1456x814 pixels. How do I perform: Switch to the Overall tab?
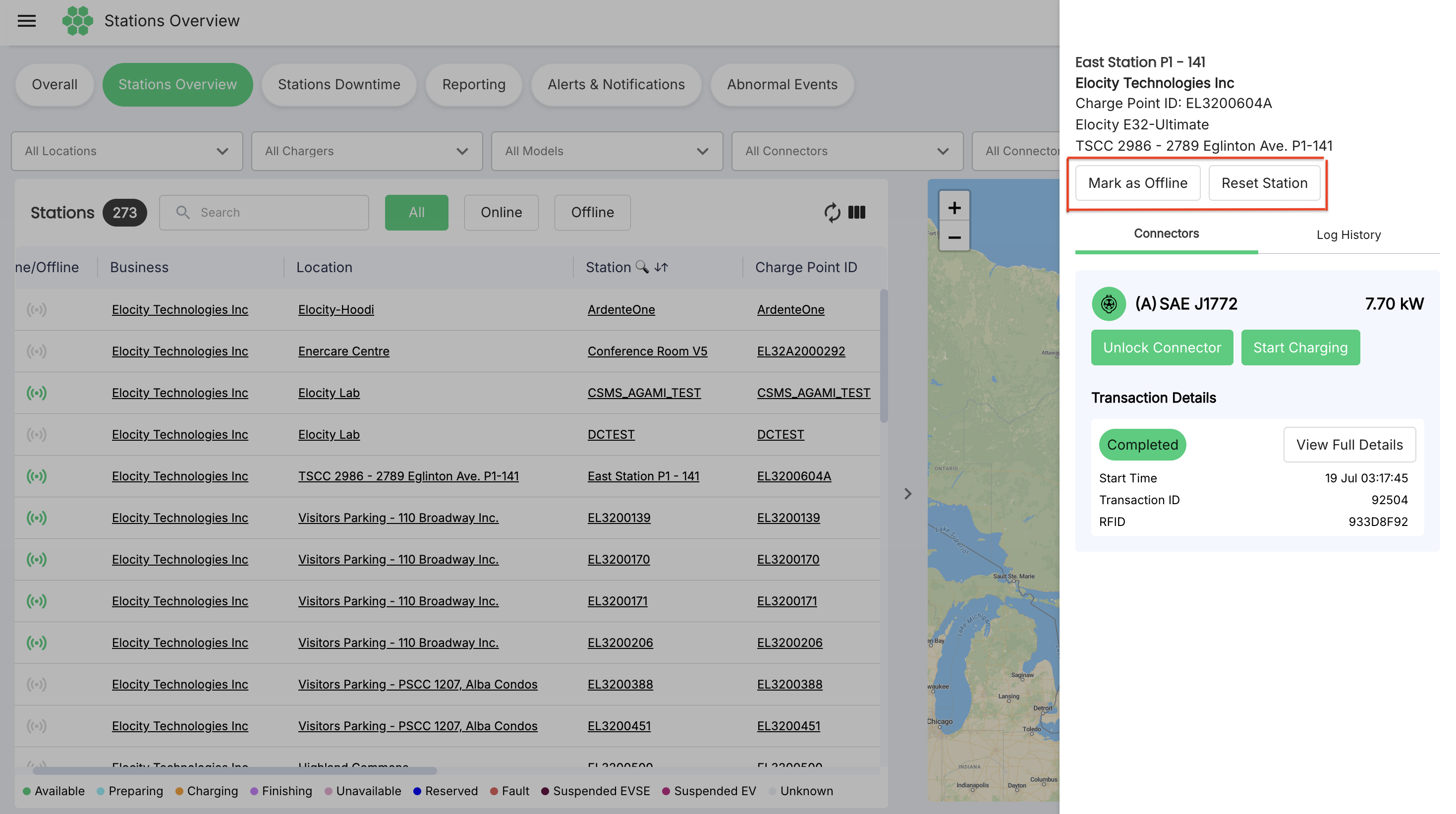pos(55,85)
